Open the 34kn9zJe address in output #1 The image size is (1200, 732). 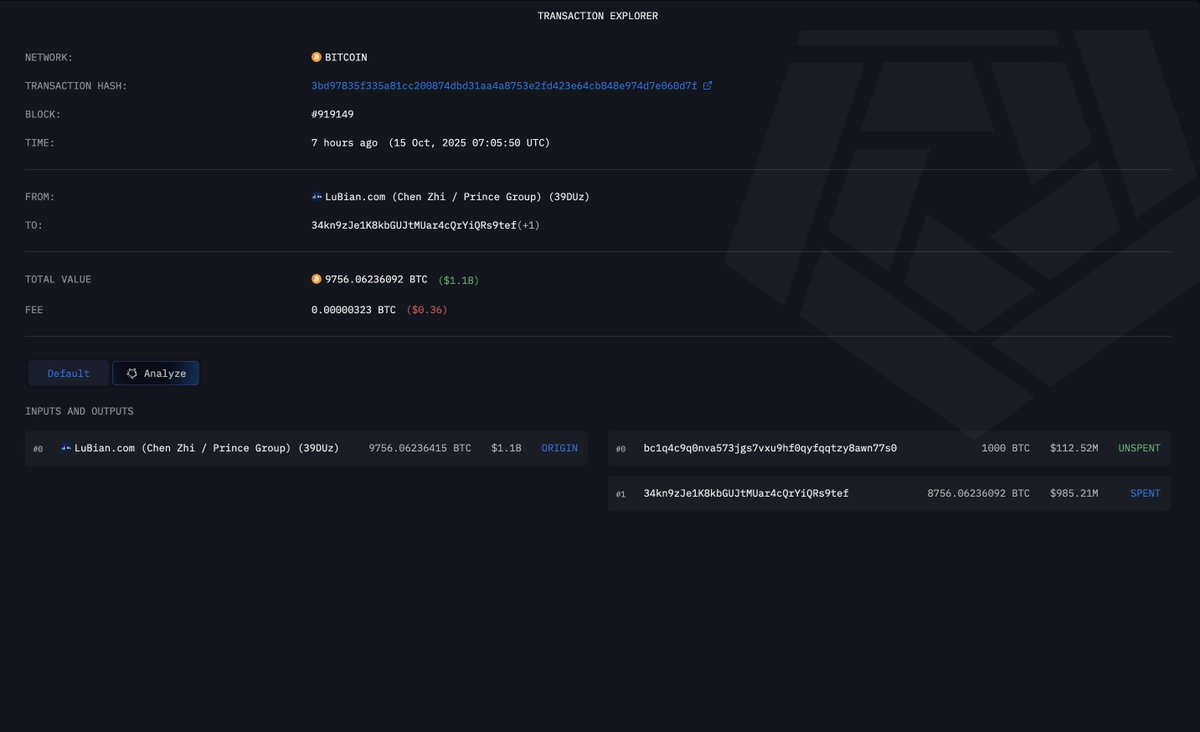[x=746, y=493]
